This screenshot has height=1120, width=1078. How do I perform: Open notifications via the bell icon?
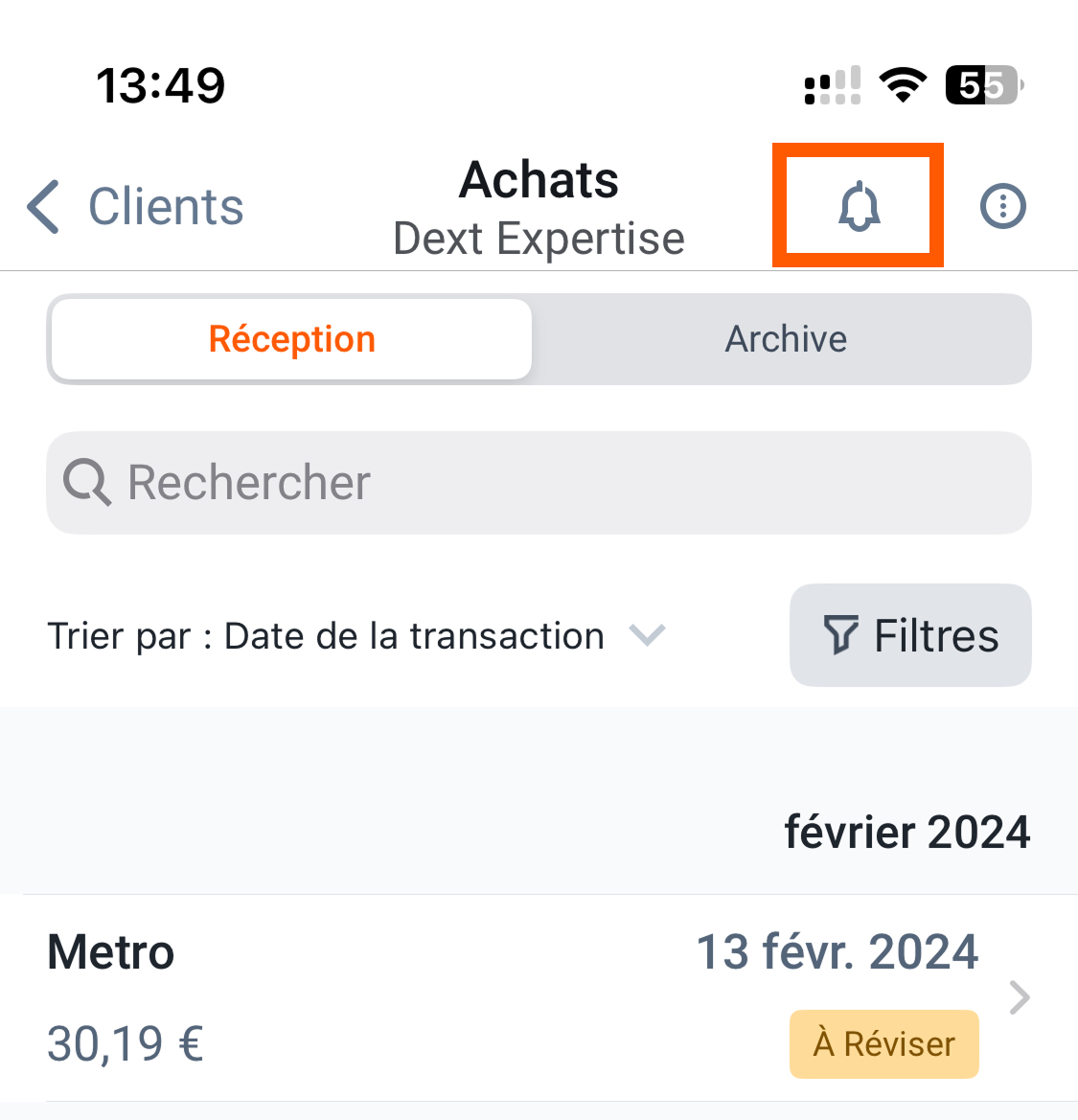859,206
